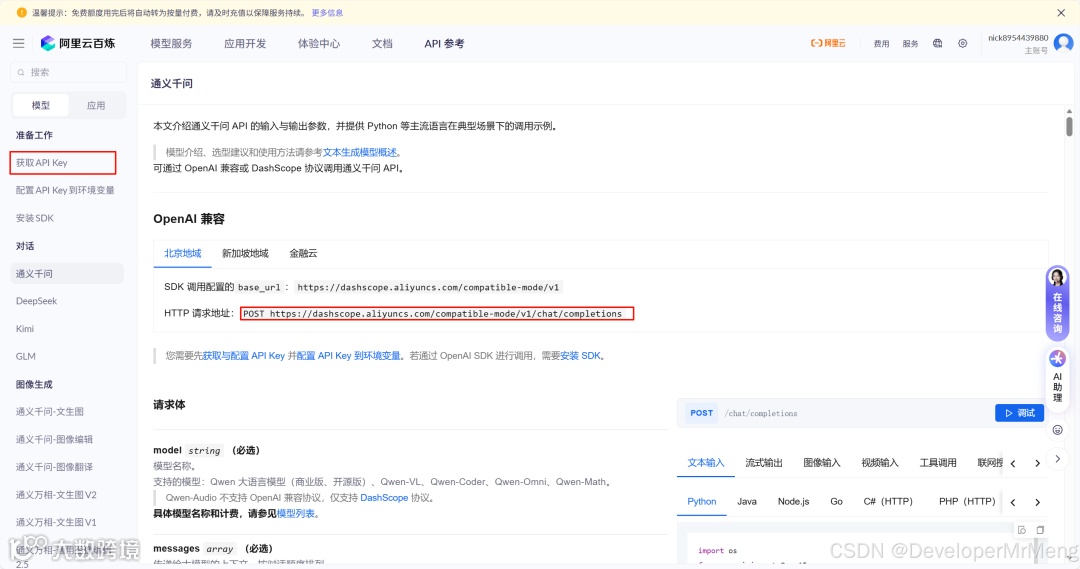The image size is (1080, 569).
Task: Switch the sidebar to 应用 toggle
Action: click(x=96, y=105)
